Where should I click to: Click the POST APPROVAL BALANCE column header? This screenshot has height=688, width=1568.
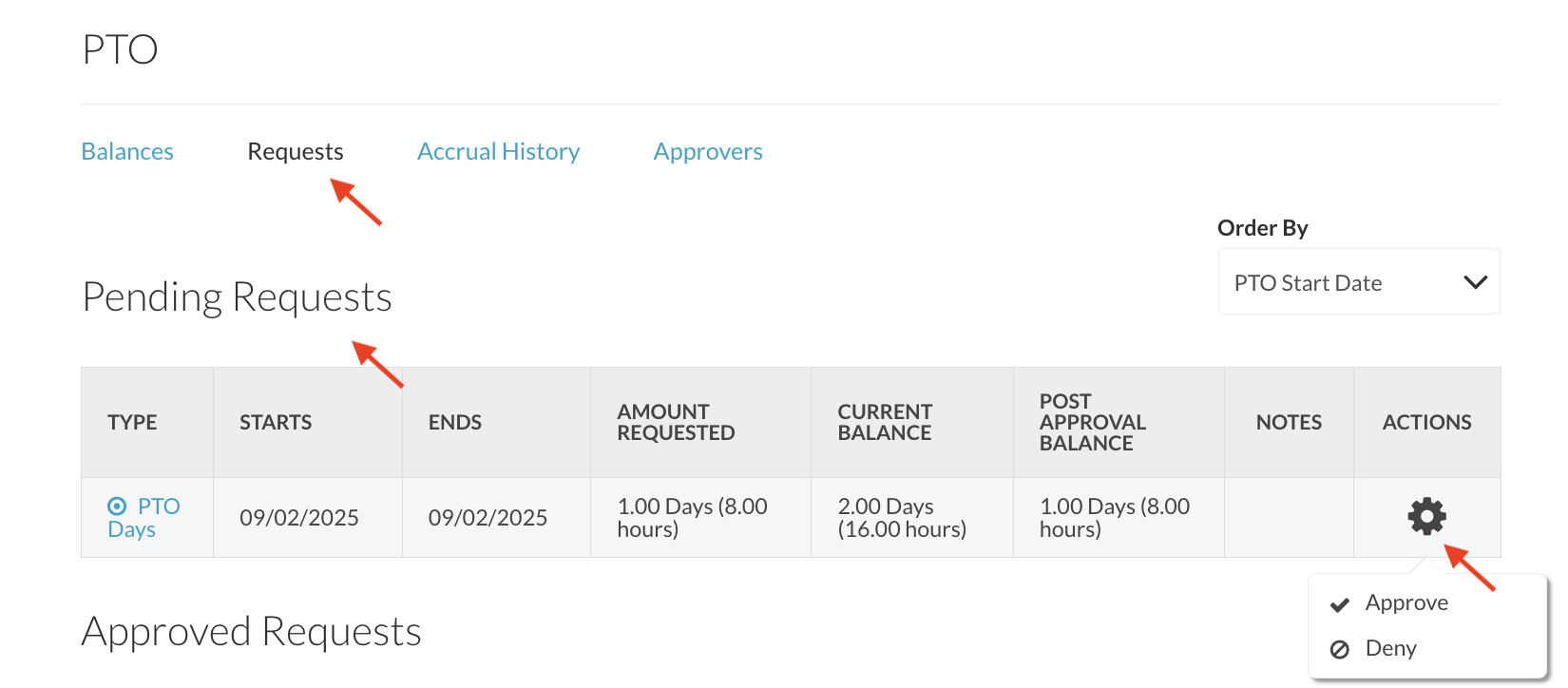point(1092,423)
